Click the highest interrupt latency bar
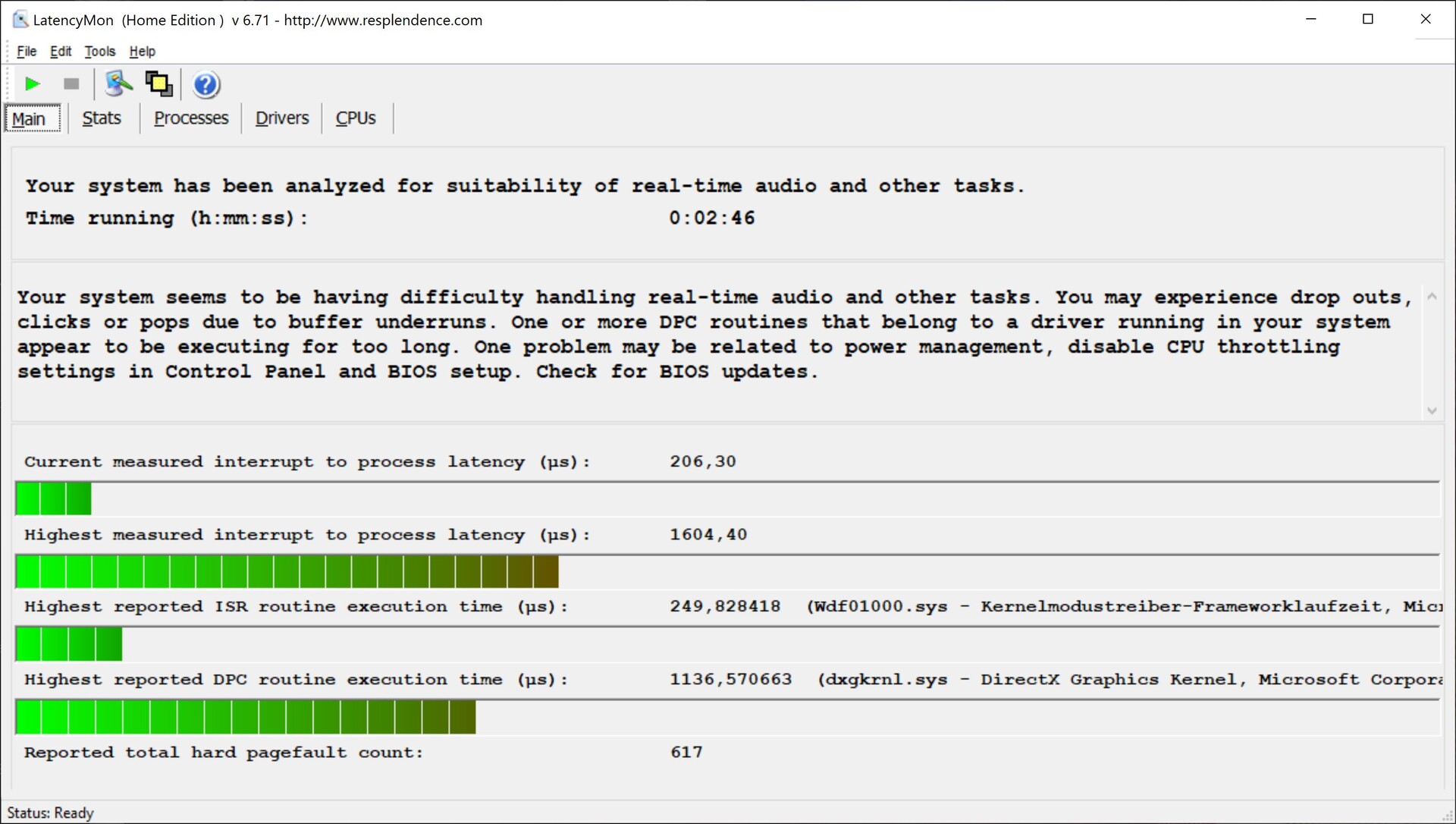This screenshot has width=1456, height=824. [x=287, y=571]
